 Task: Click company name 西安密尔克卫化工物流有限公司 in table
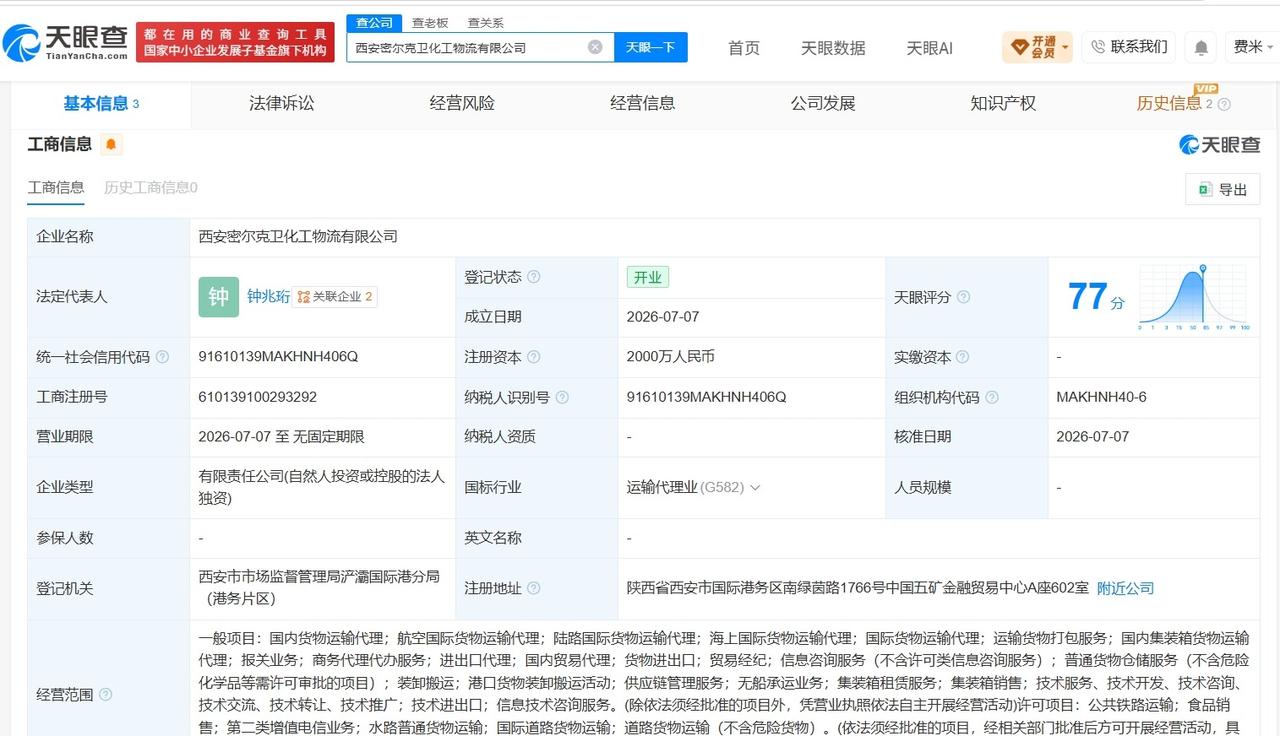(298, 237)
